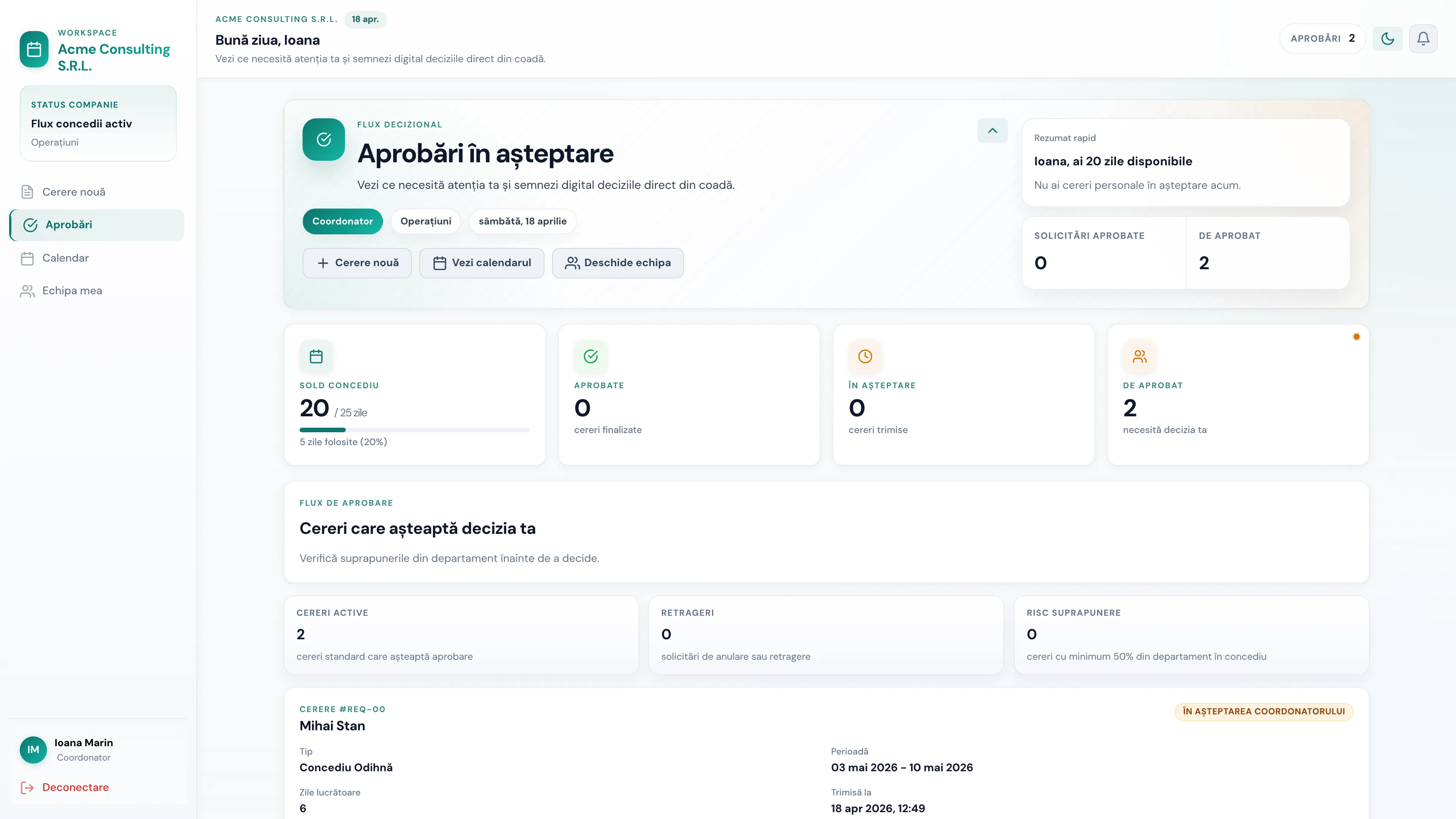The width and height of the screenshot is (1456, 819).
Task: Click the Concediu Odihnă type value
Action: click(346, 767)
